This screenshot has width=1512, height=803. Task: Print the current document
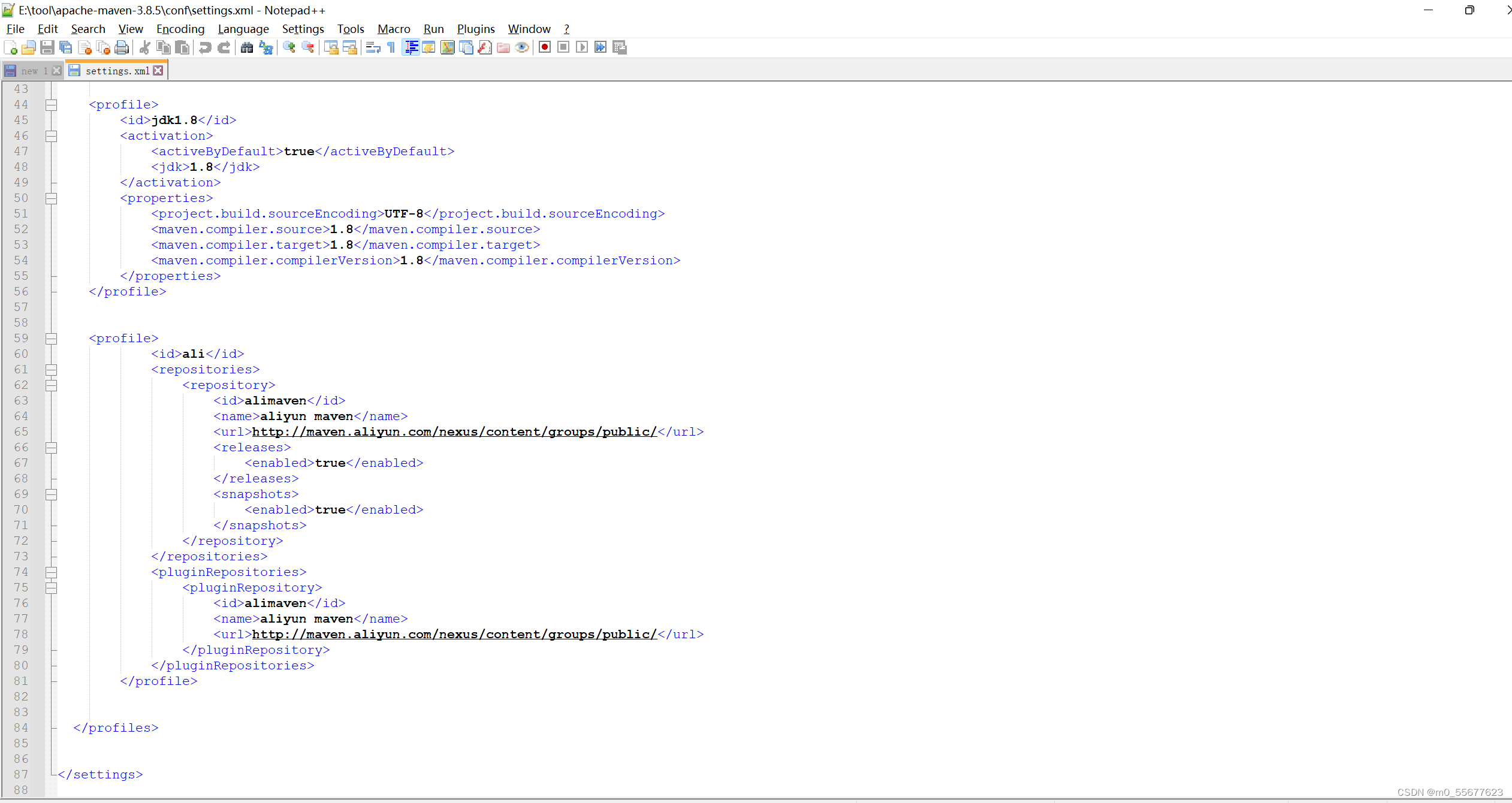click(122, 47)
